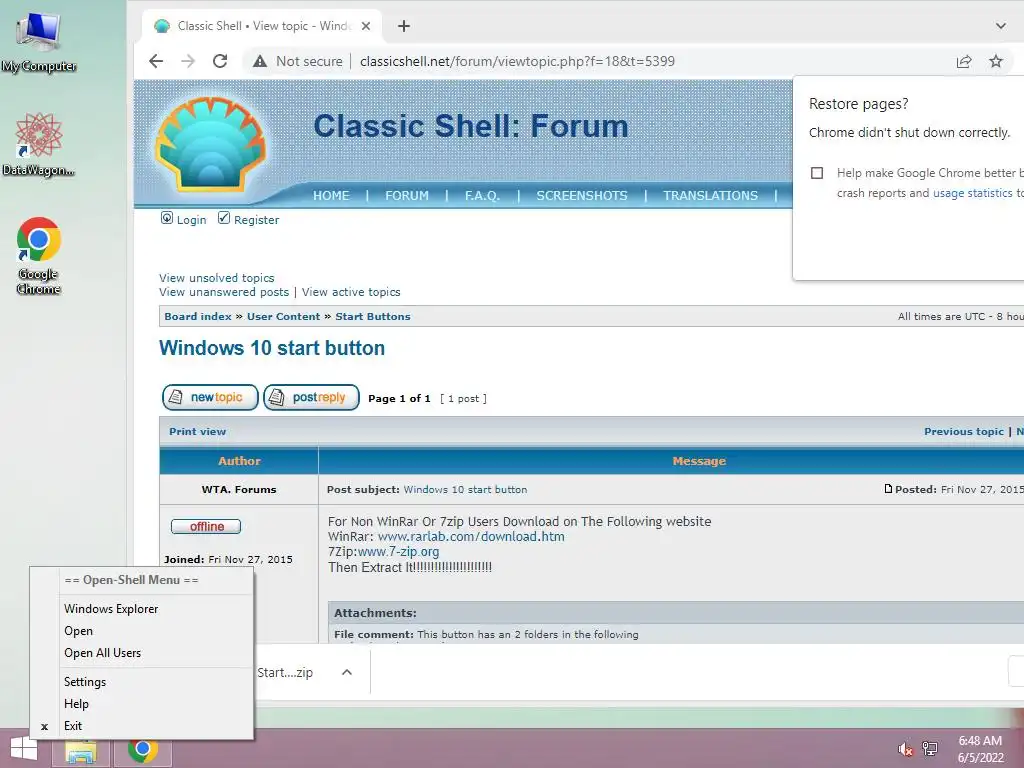
Task: Bookmark this page with star icon
Action: (x=995, y=61)
